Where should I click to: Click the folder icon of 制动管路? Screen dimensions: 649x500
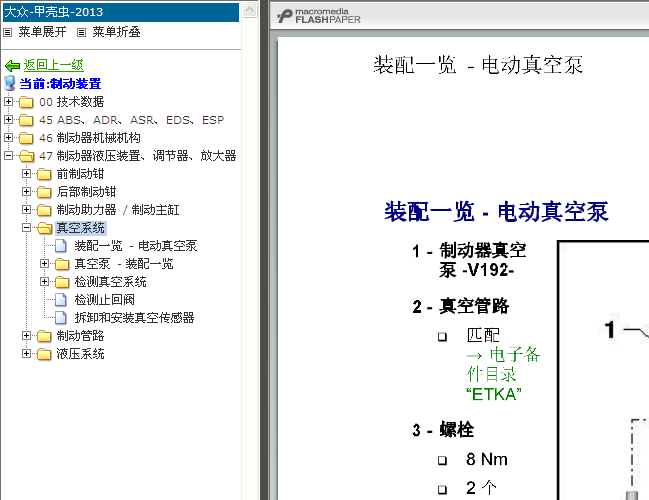pyautogui.click(x=44, y=336)
